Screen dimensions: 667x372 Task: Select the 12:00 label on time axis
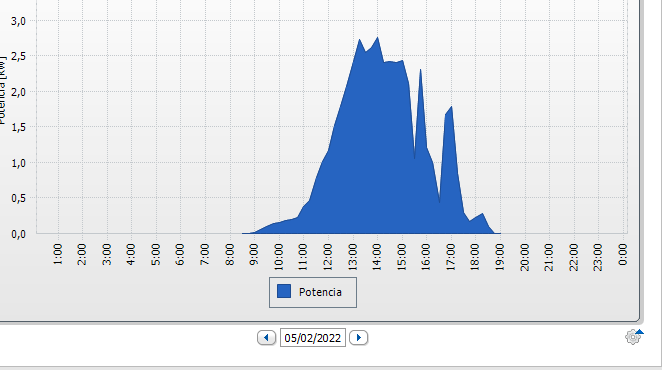(x=328, y=255)
